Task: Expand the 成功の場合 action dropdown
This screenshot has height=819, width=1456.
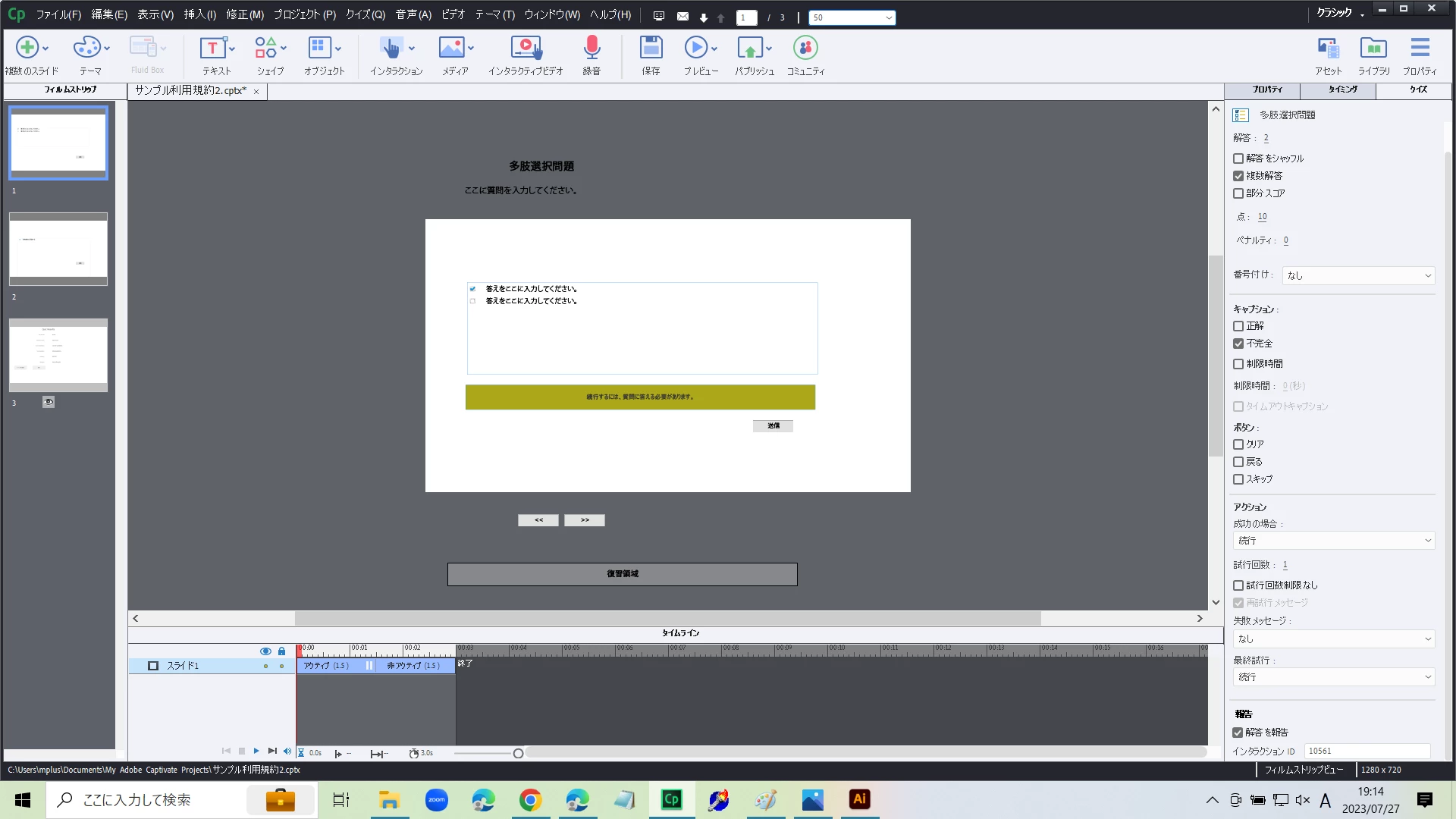Action: click(1333, 541)
